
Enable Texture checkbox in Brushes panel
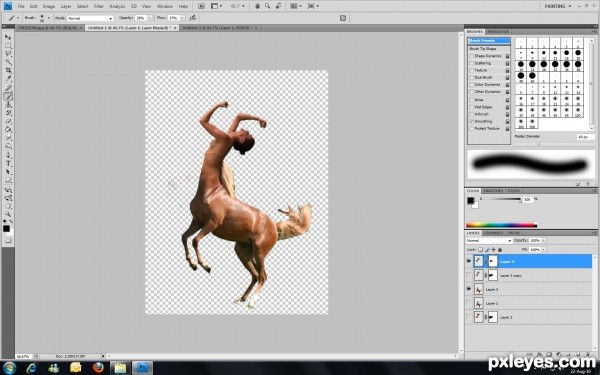[471, 70]
